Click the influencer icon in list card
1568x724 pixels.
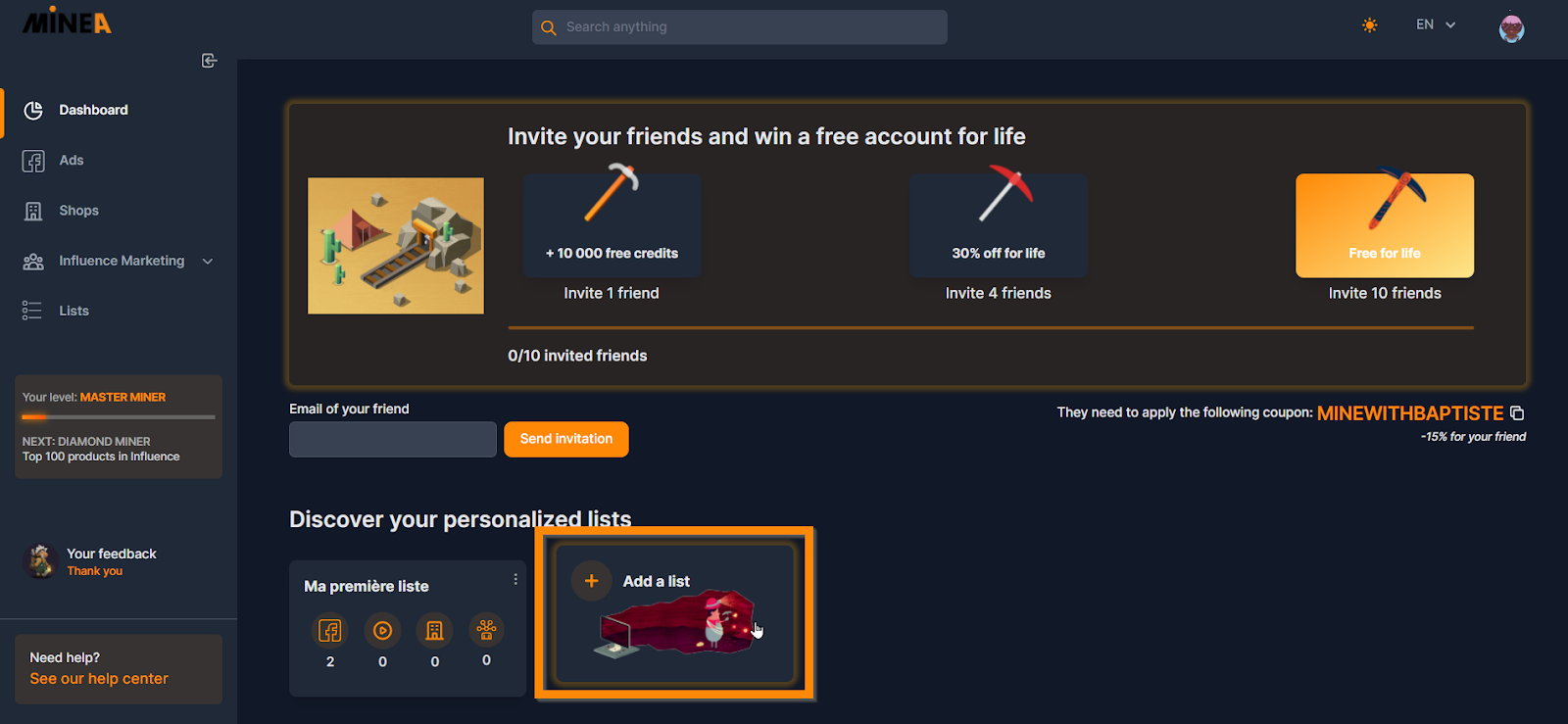pyautogui.click(x=486, y=630)
